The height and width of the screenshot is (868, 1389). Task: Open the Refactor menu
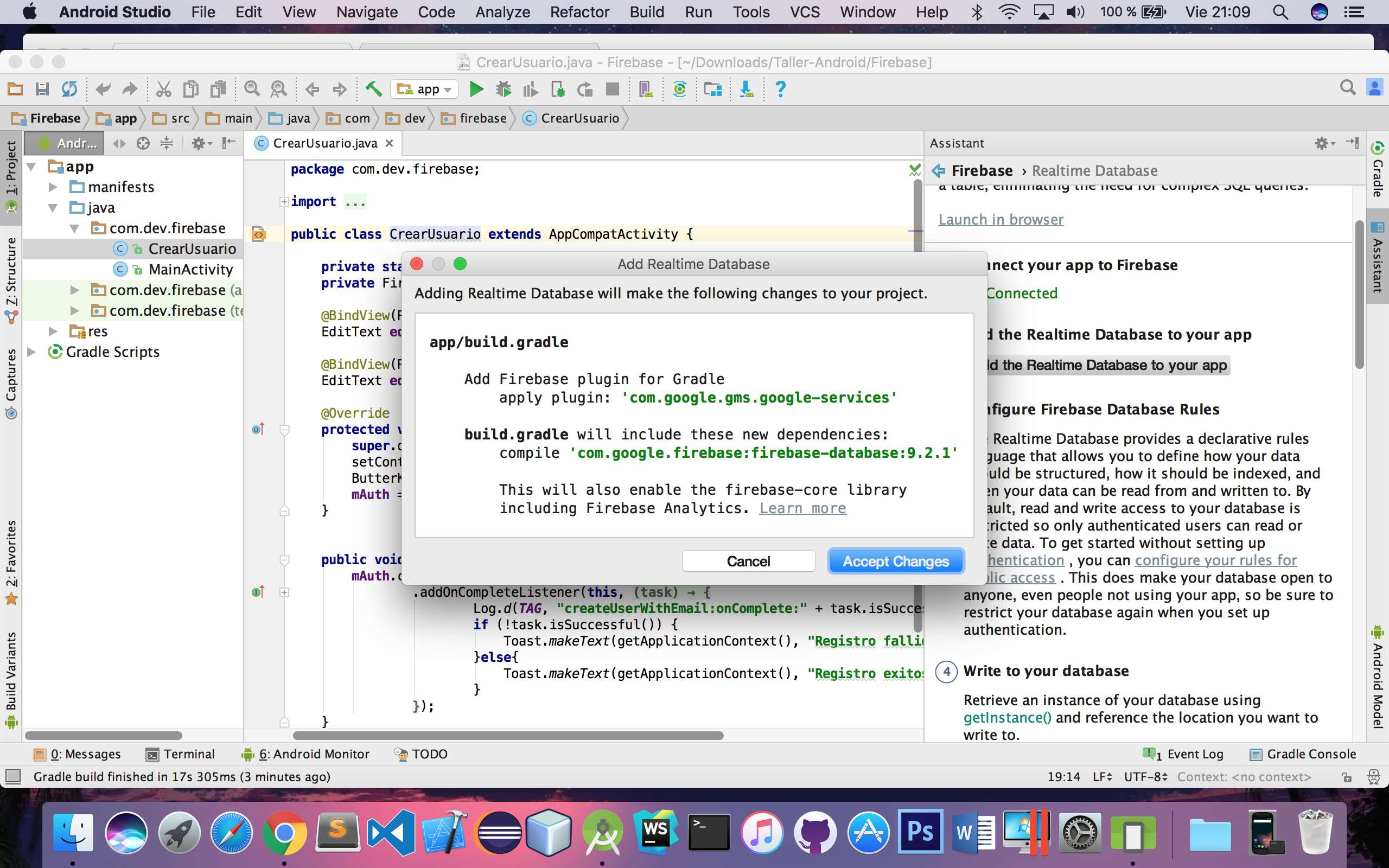tap(579, 12)
